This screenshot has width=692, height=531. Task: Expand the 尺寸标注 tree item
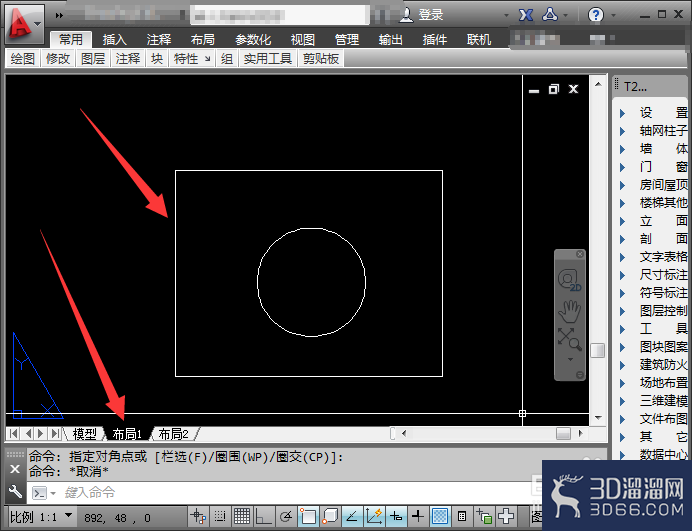[x=622, y=275]
